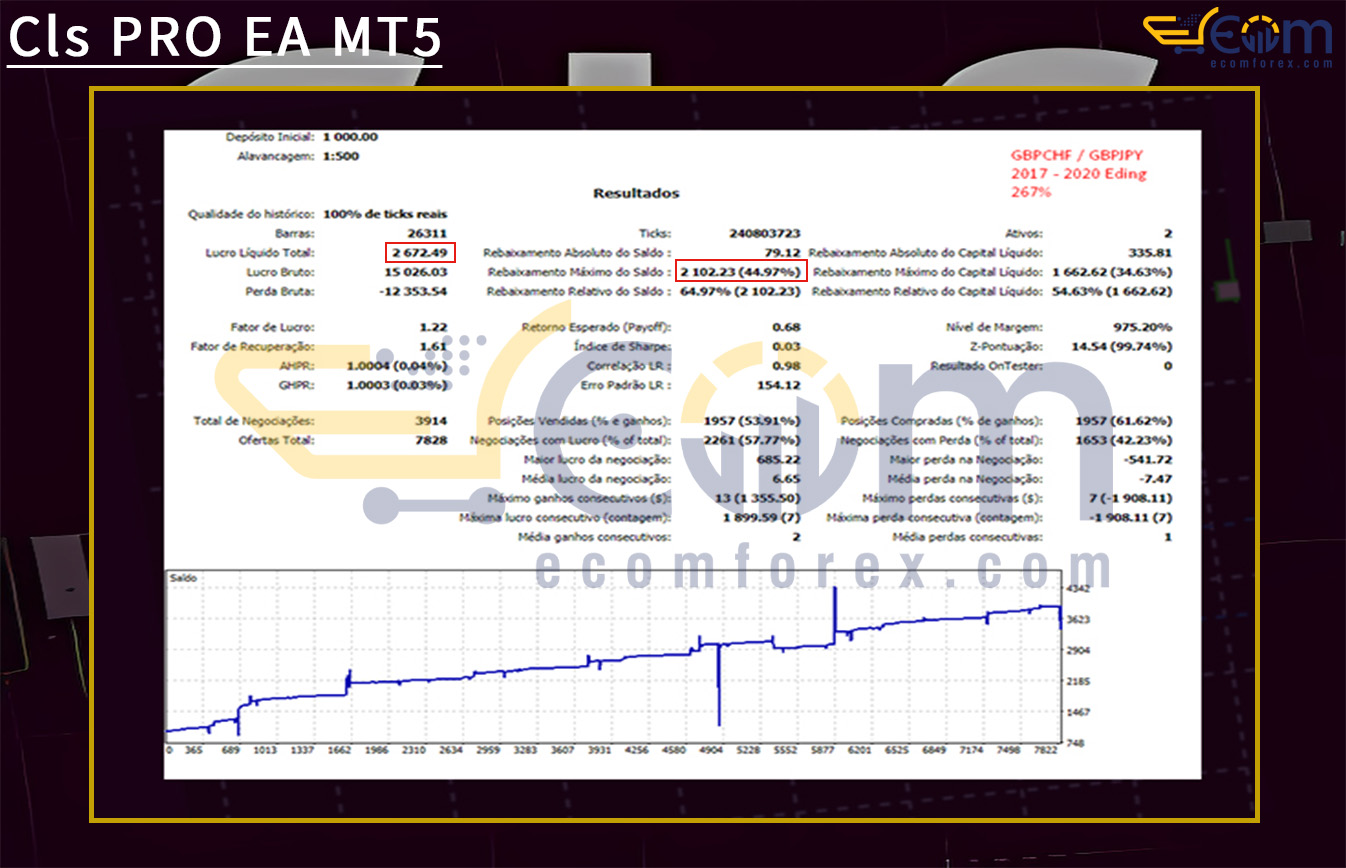The height and width of the screenshot is (868, 1346).
Task: Click the Fator de Lucro value 1.22
Action: tap(434, 326)
